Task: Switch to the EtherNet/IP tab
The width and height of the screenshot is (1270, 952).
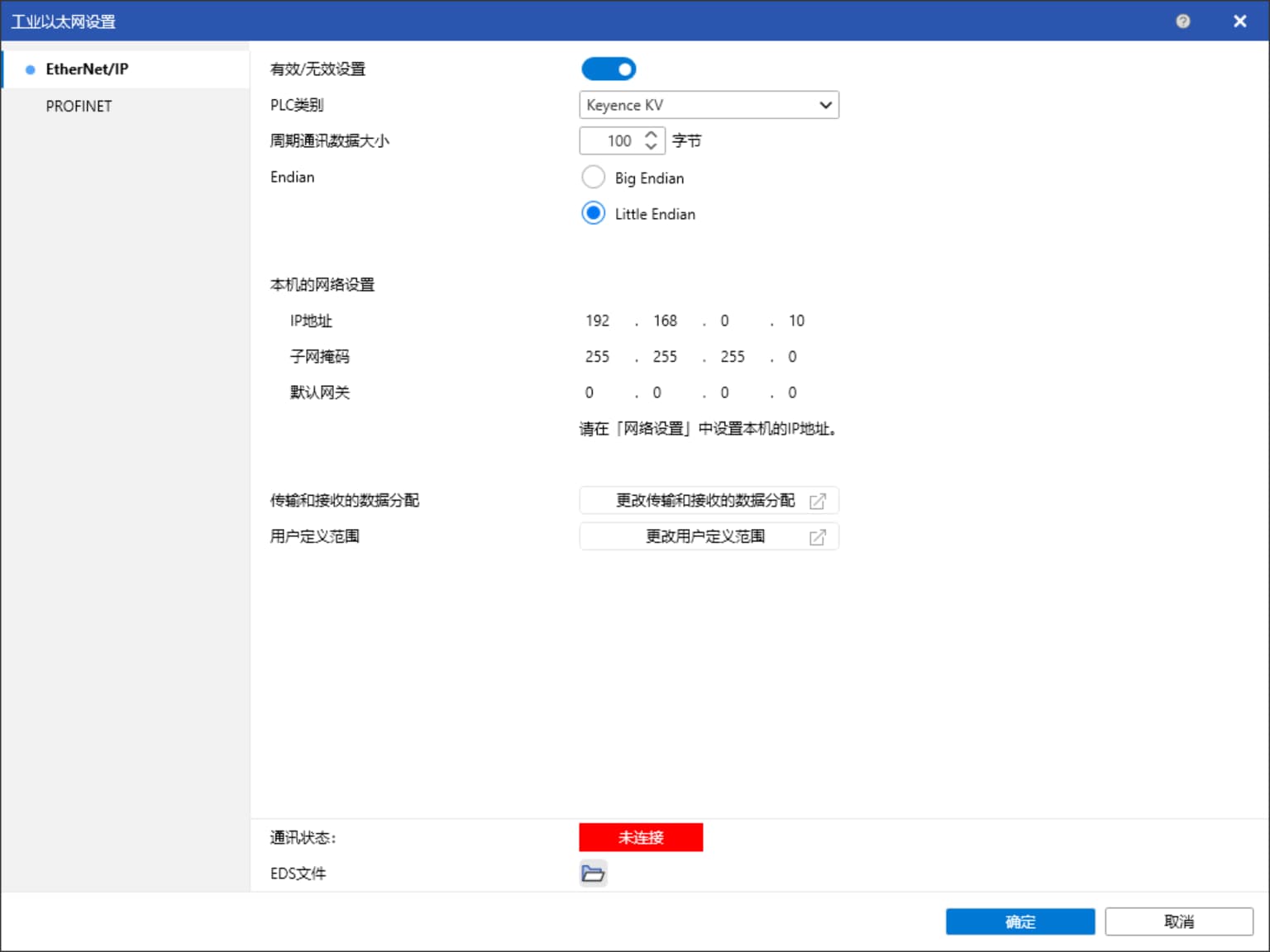Action: pos(87,69)
